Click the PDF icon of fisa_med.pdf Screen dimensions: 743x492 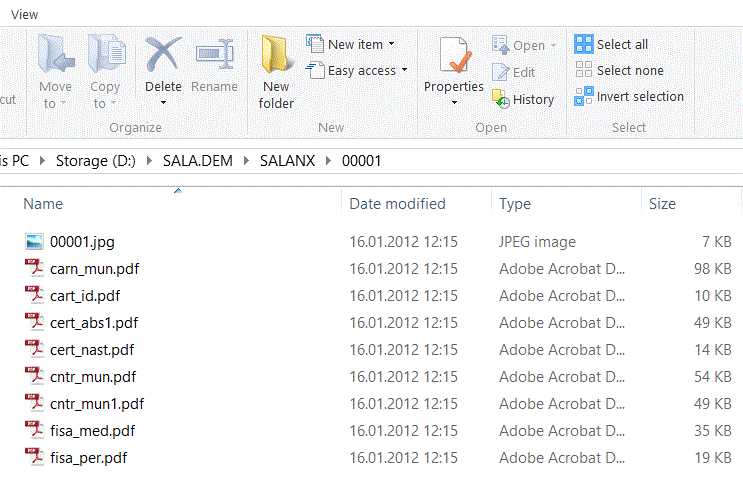point(34,430)
